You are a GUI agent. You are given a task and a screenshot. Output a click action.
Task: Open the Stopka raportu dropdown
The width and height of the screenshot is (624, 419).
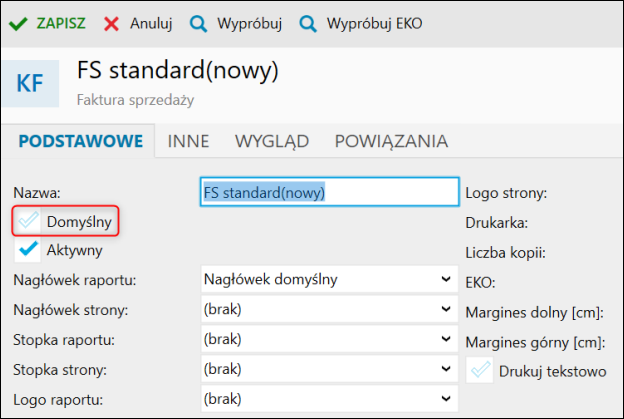pyautogui.click(x=327, y=340)
